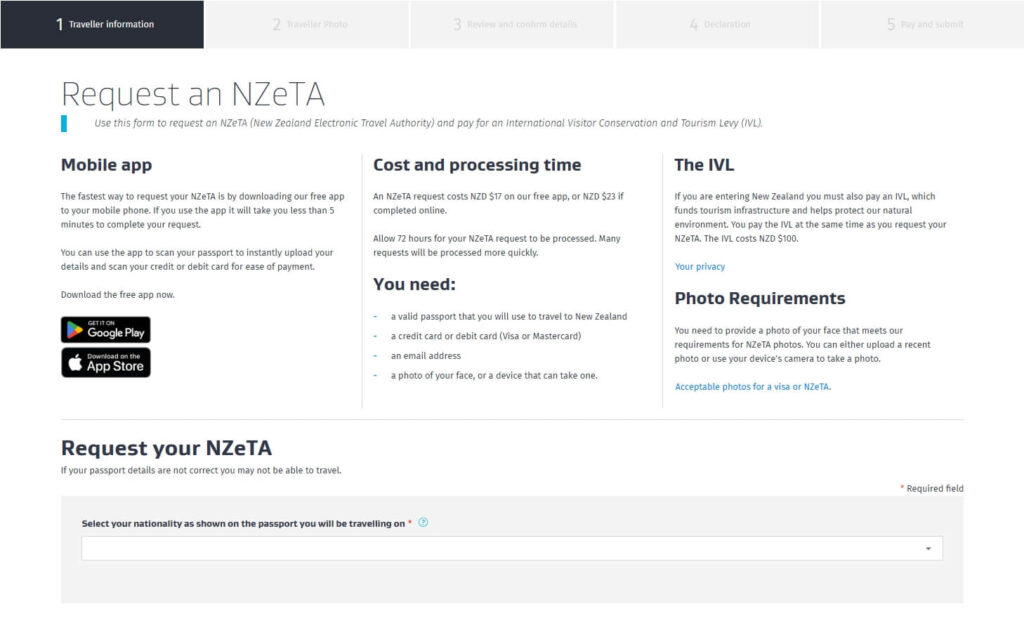Click the step 5 number indicator
The width and height of the screenshot is (1024, 623).
point(890,23)
